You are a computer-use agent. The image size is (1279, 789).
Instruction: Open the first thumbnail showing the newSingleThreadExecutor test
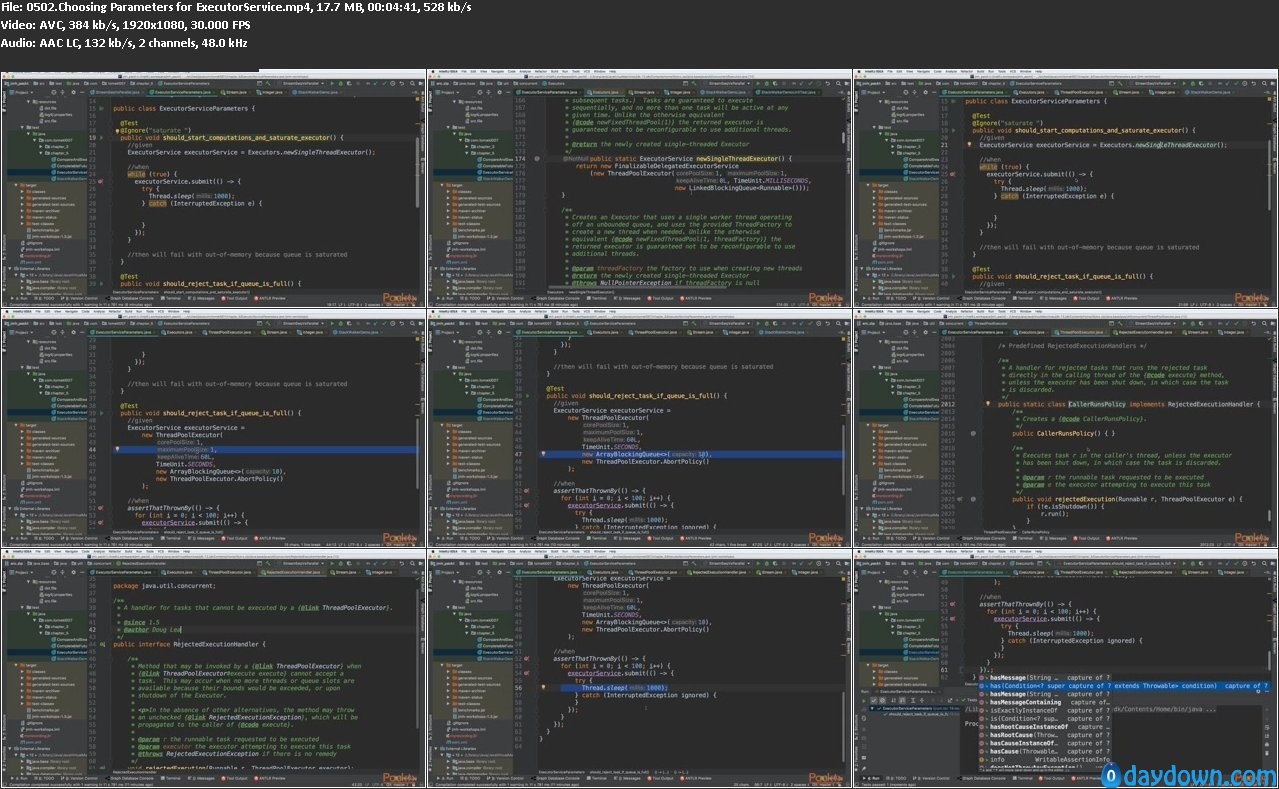click(x=214, y=187)
